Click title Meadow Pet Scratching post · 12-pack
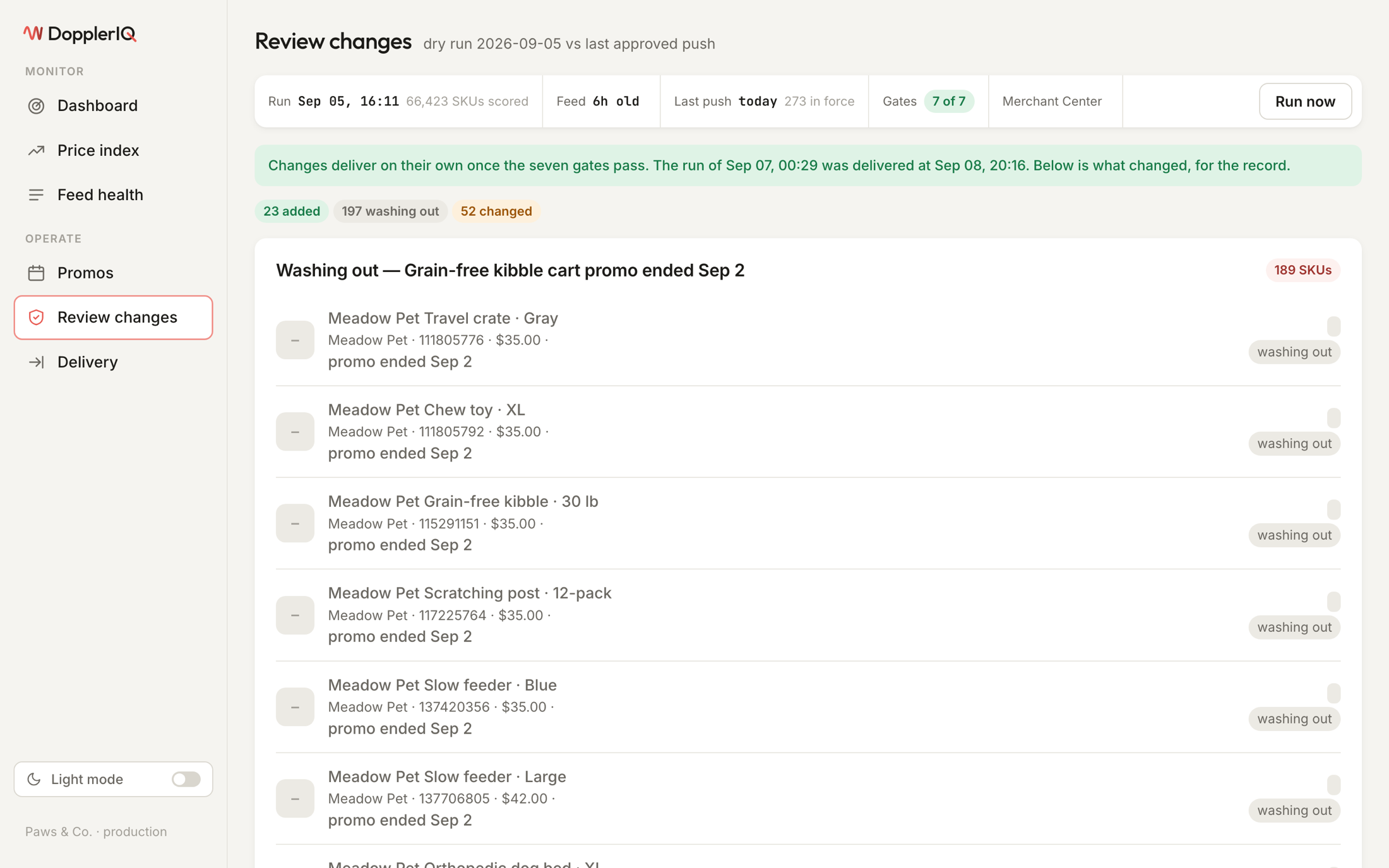The image size is (1389, 868). click(470, 593)
